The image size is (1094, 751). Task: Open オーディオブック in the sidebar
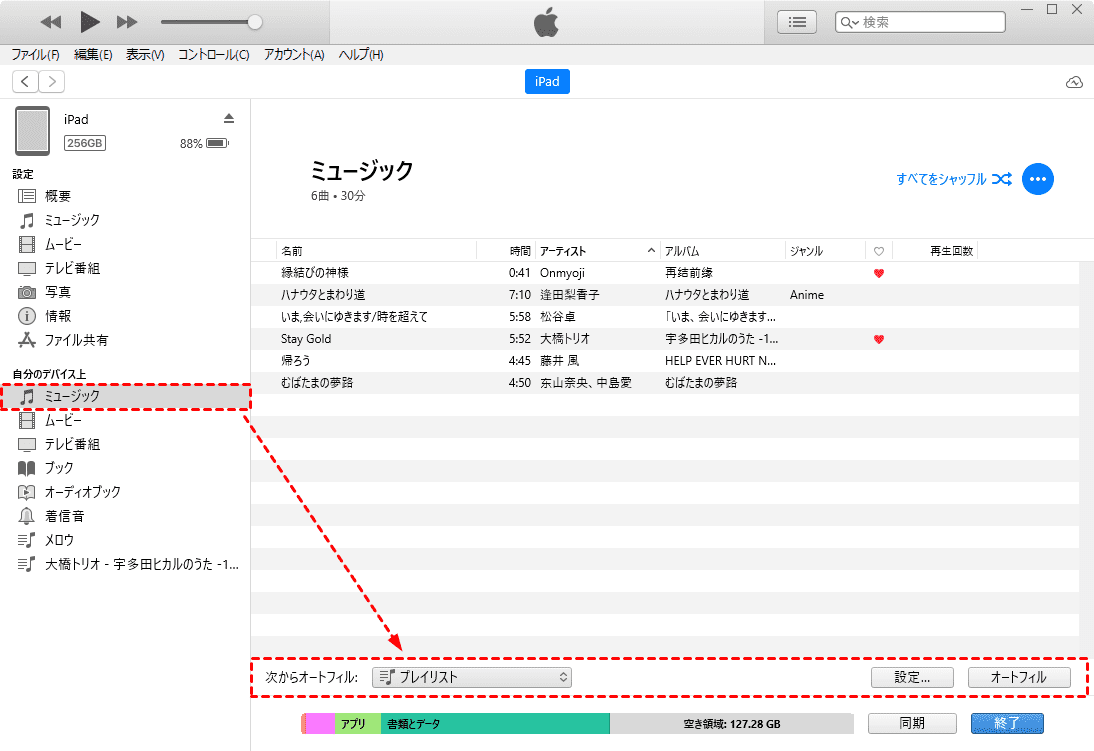(x=82, y=492)
